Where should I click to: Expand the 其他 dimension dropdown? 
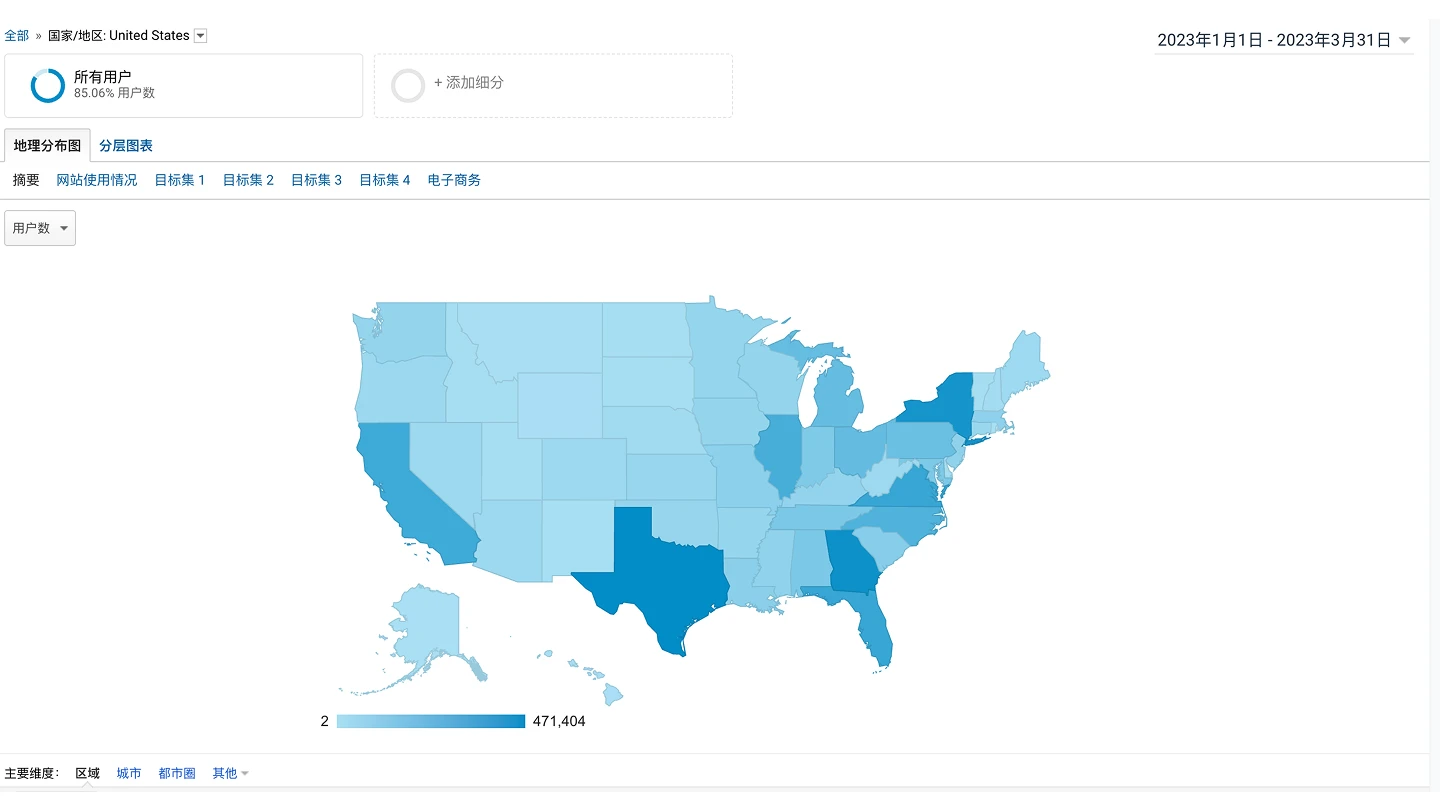click(x=230, y=773)
